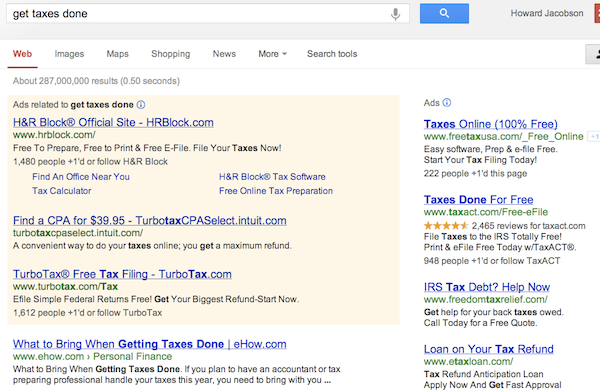Open H&R Block Official Site ad link
Screen dimensions: 600x392
point(113,122)
